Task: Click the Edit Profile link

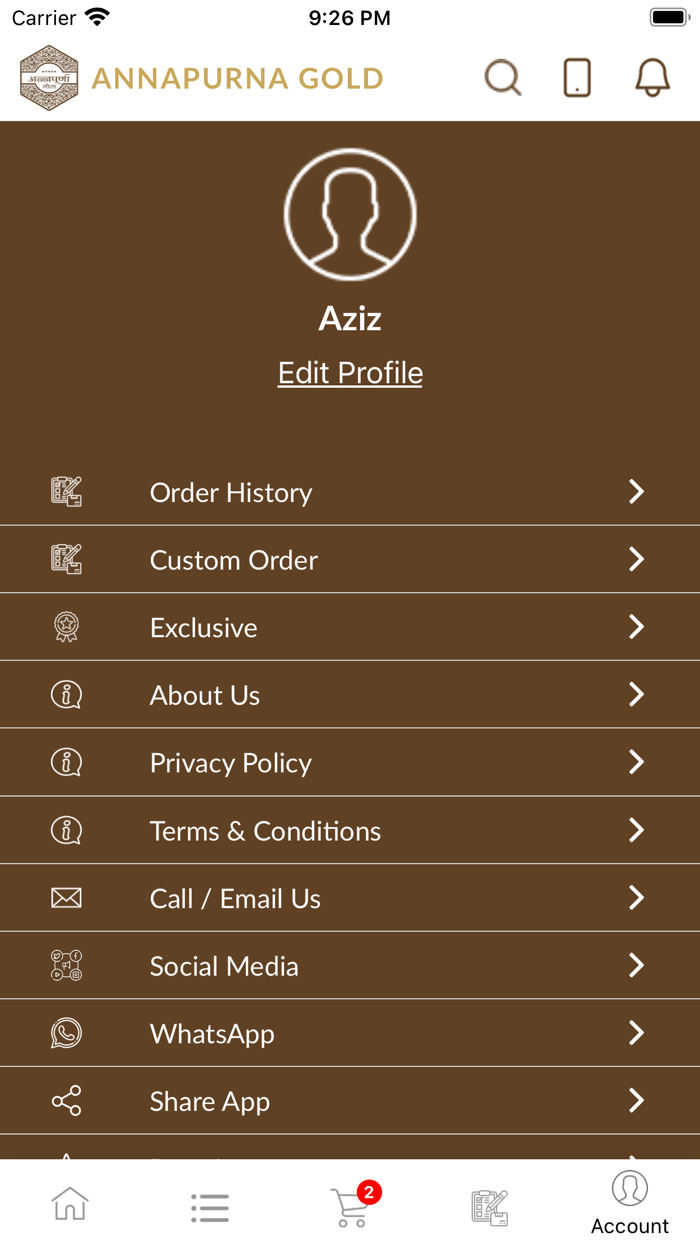Action: tap(350, 373)
